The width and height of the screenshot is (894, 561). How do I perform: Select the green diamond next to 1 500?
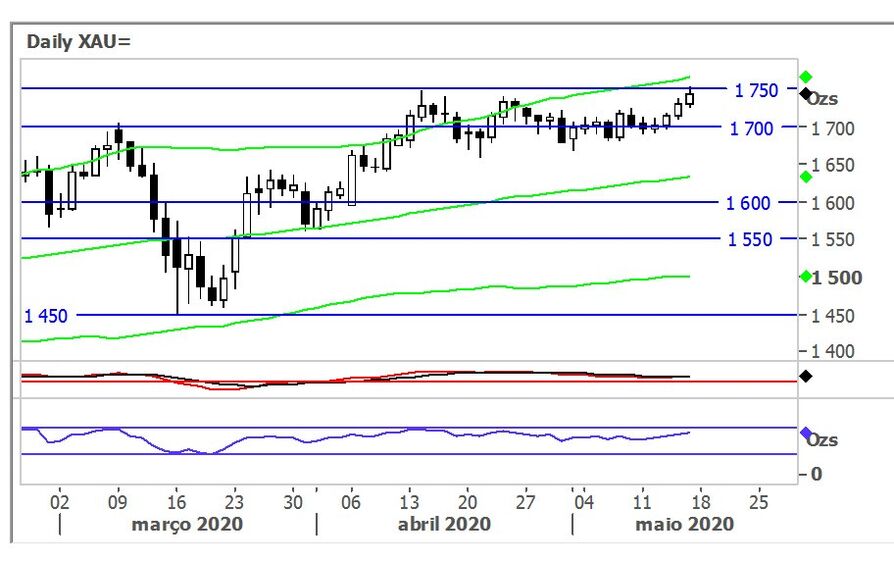coord(805,277)
